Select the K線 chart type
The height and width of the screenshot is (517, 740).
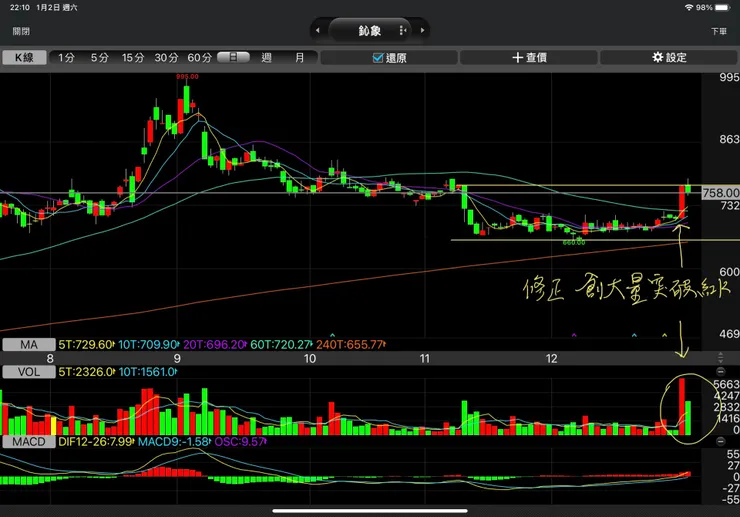click(24, 57)
